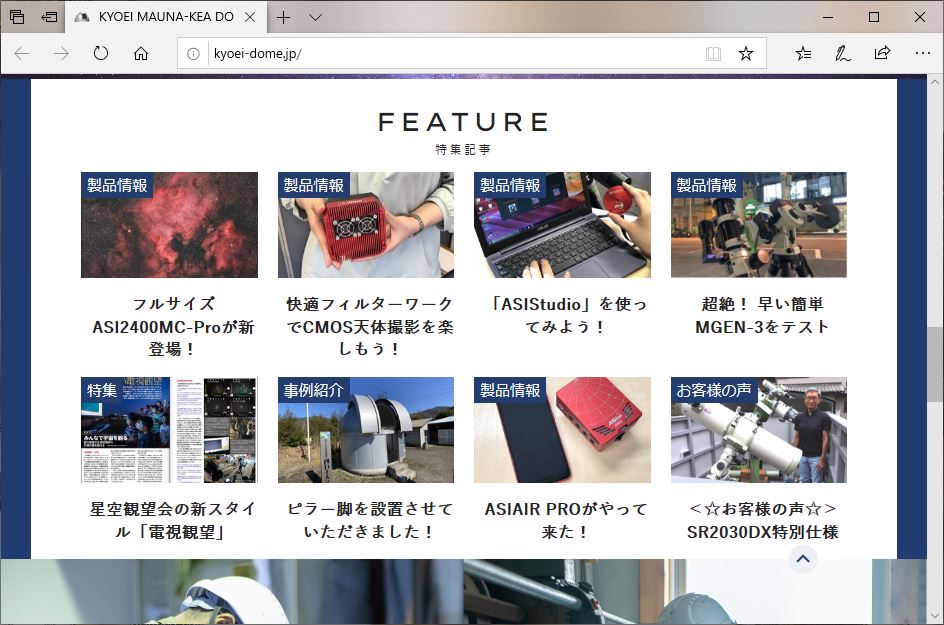
Task: Close the KYOEI MAUNA-KEA DO tab
Action: click(x=250, y=17)
